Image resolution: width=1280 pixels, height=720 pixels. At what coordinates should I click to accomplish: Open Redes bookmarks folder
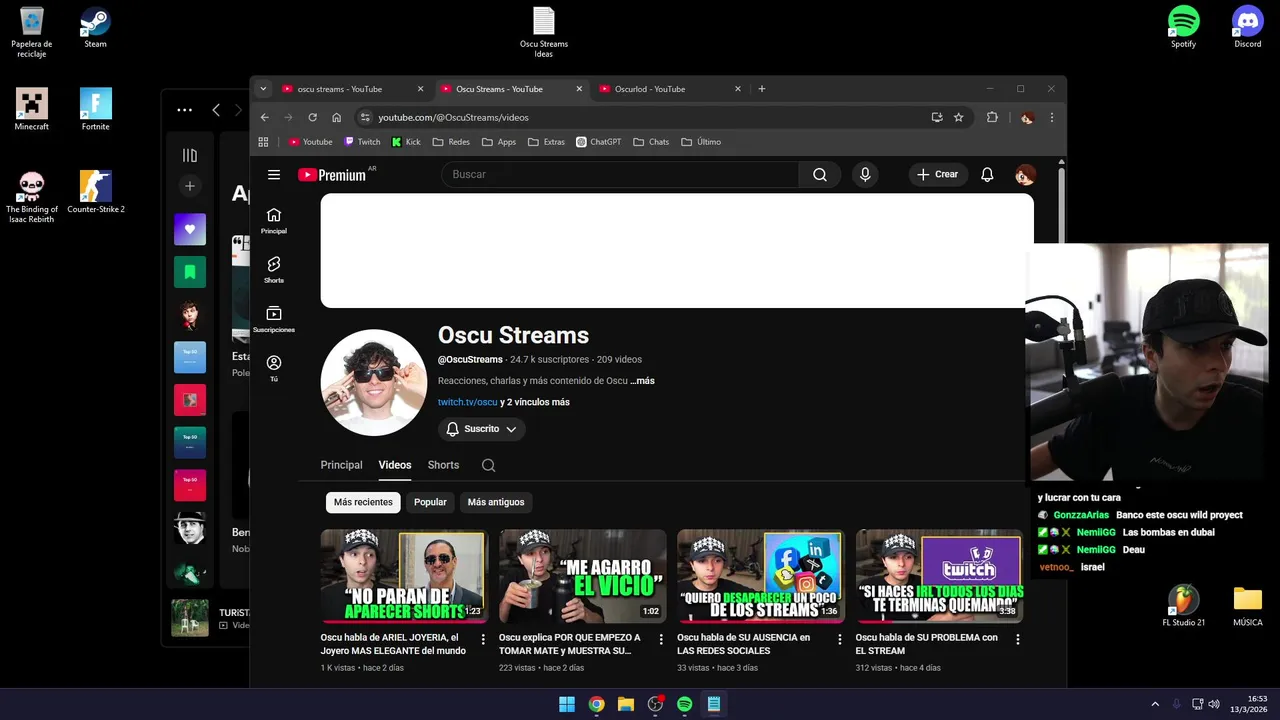[x=451, y=142]
